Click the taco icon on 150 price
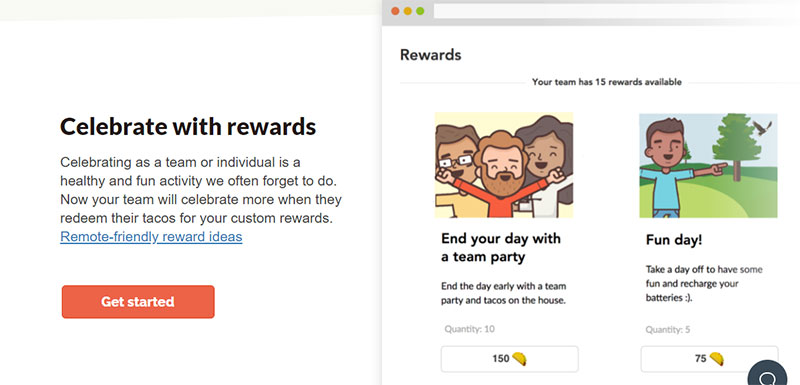Screen dimensions: 800x385 [x=519, y=359]
